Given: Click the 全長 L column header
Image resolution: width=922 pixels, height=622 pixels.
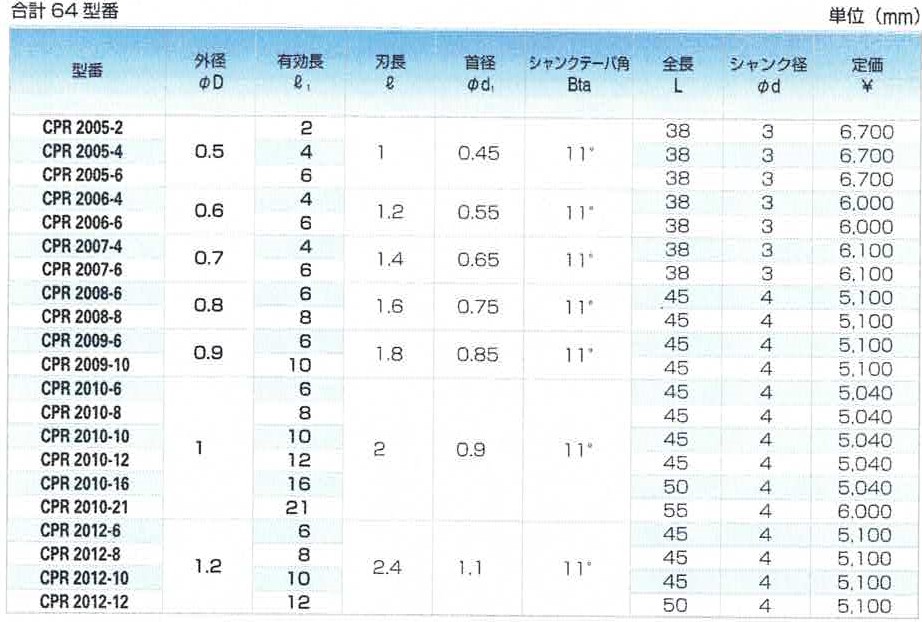Looking at the screenshot, I should [677, 73].
